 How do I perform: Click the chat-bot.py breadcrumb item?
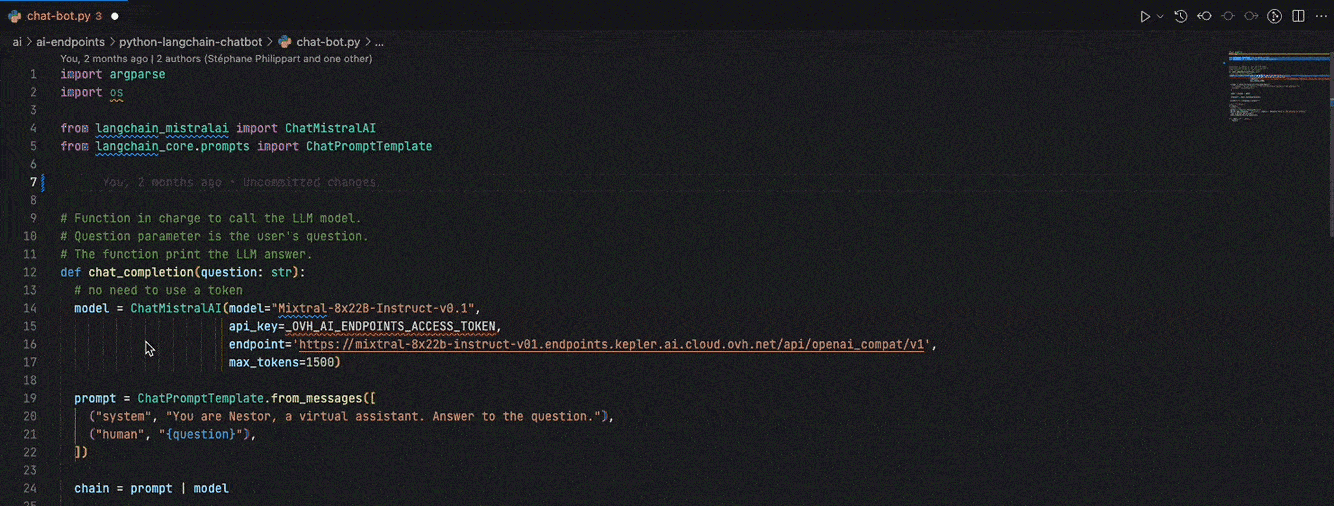[327, 42]
